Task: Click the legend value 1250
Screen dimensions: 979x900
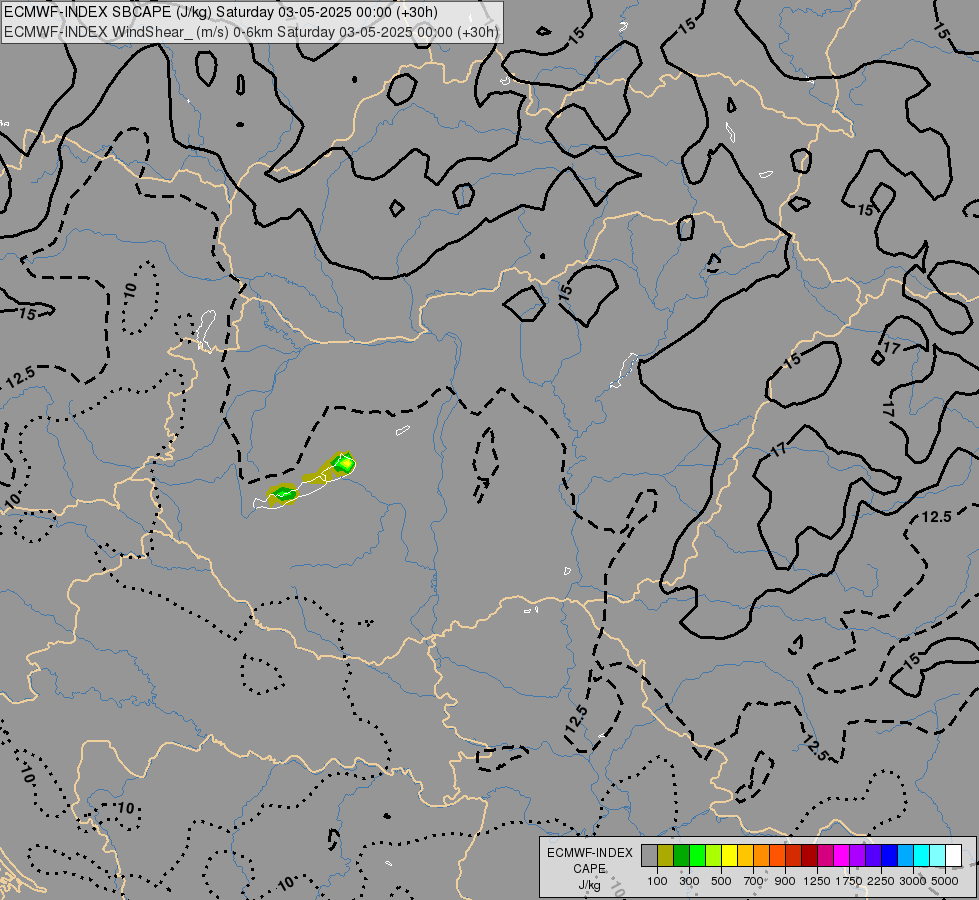Action: tap(817, 881)
